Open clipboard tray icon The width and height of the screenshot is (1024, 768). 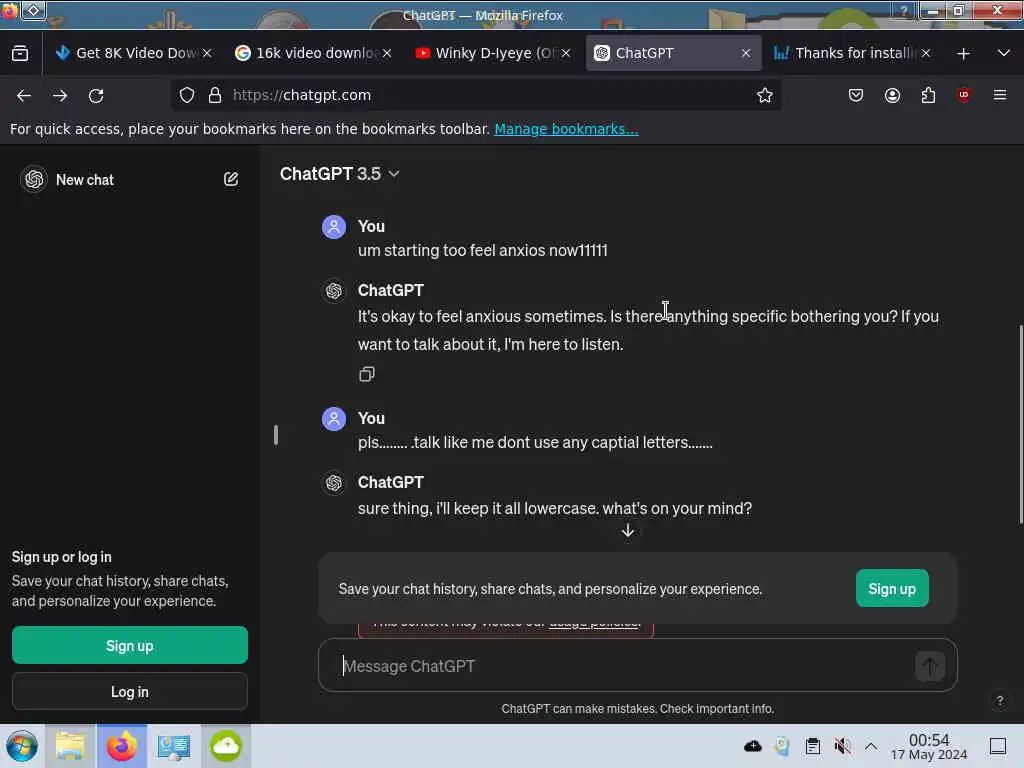coord(813,746)
